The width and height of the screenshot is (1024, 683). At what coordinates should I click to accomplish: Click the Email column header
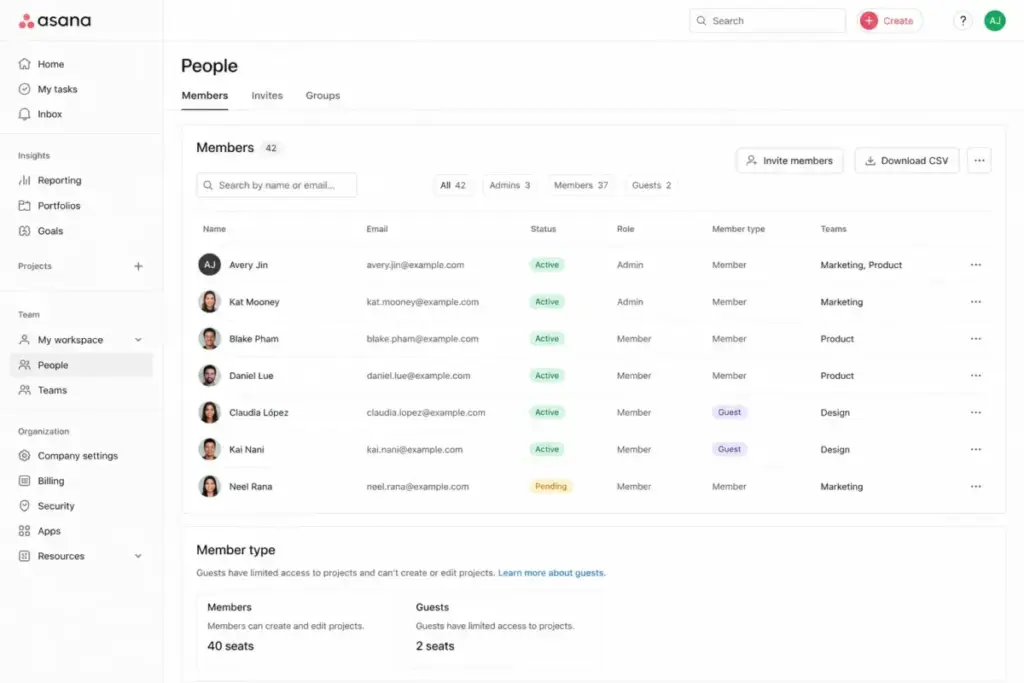pyautogui.click(x=377, y=229)
